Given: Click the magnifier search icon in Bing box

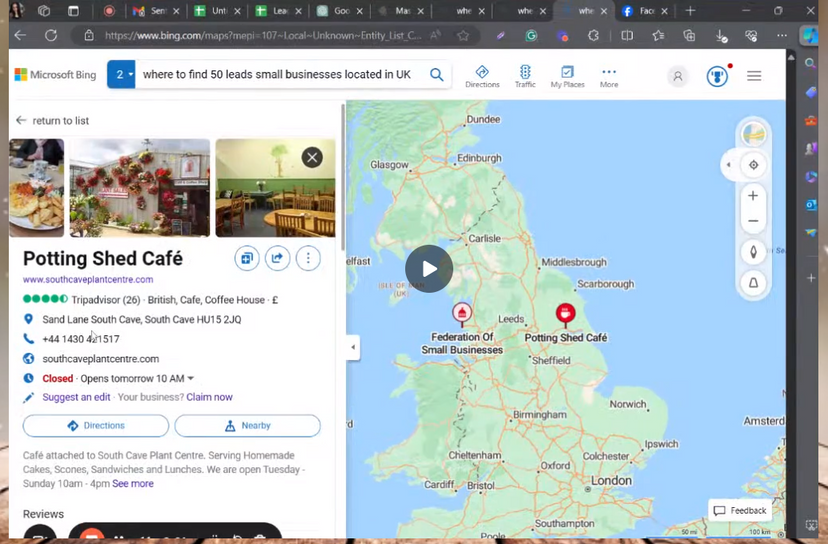Looking at the screenshot, I should [436, 74].
